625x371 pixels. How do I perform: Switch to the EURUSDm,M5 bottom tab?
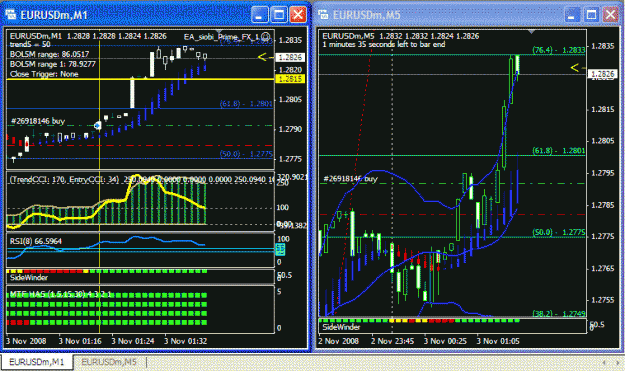coord(109,362)
